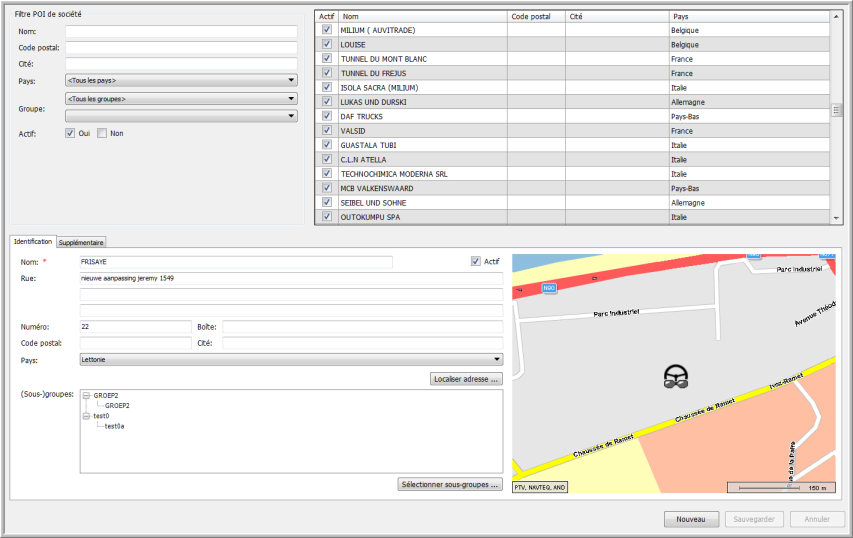
Task: Toggle the Actif checkbox beside the Nom field
Action: (476, 262)
